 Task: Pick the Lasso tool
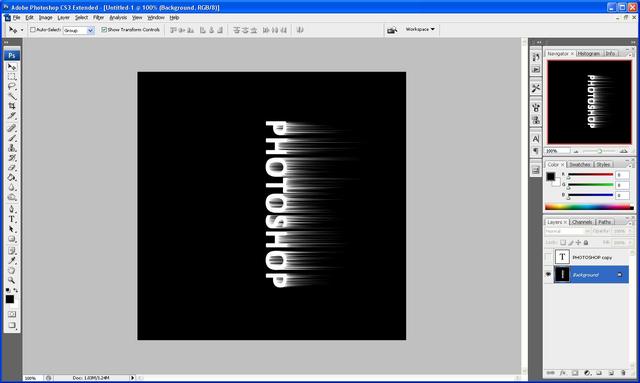(12, 87)
